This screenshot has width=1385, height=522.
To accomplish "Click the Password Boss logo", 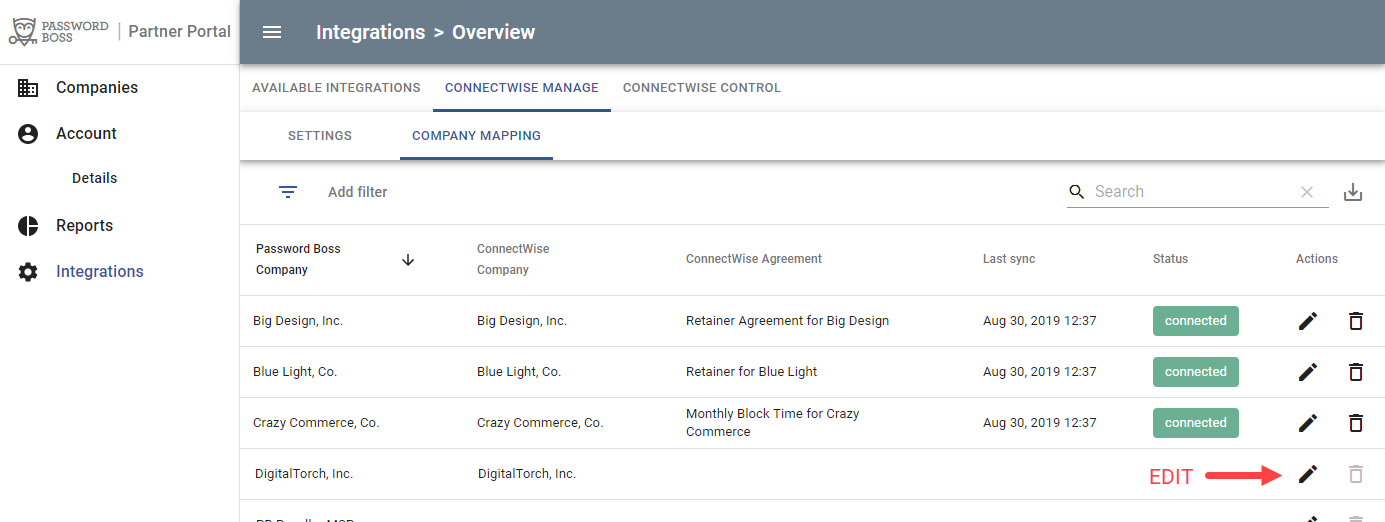I will coord(59,31).
